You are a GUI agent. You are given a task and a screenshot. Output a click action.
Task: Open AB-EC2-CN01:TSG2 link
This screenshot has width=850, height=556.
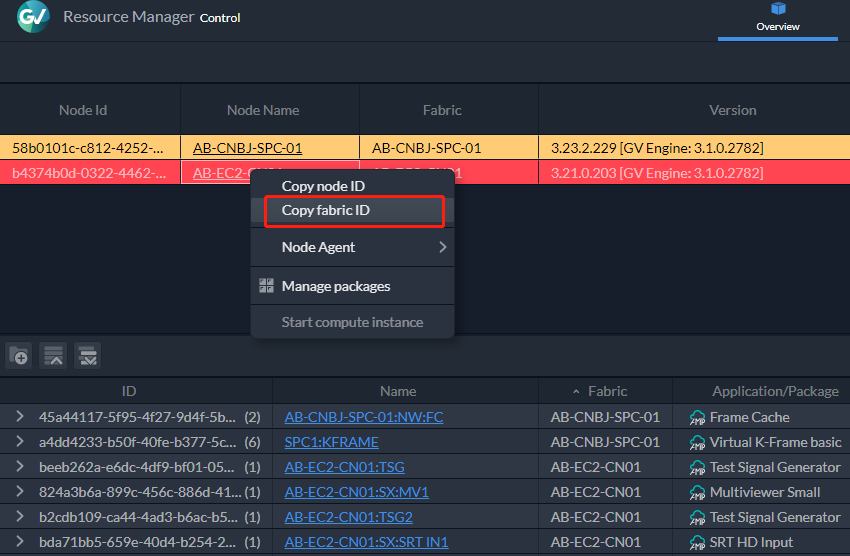[x=348, y=516]
